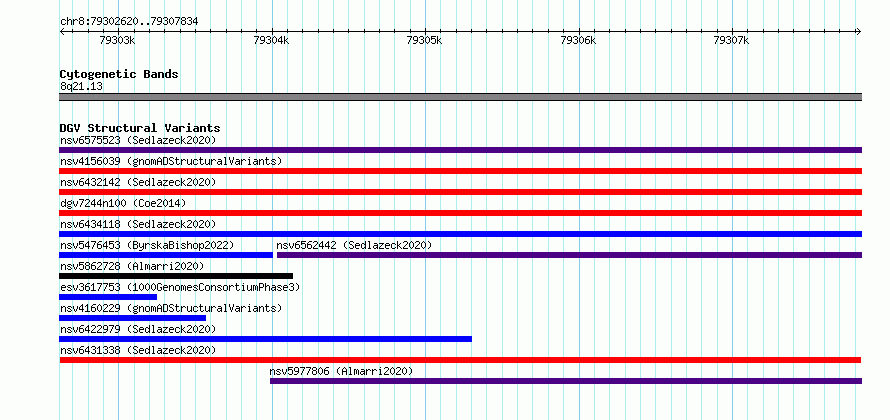Viewport: 890px width, 420px height.
Task: Open the nsv6432142 (Sedlazeck2020) label
Action: (x=138, y=182)
